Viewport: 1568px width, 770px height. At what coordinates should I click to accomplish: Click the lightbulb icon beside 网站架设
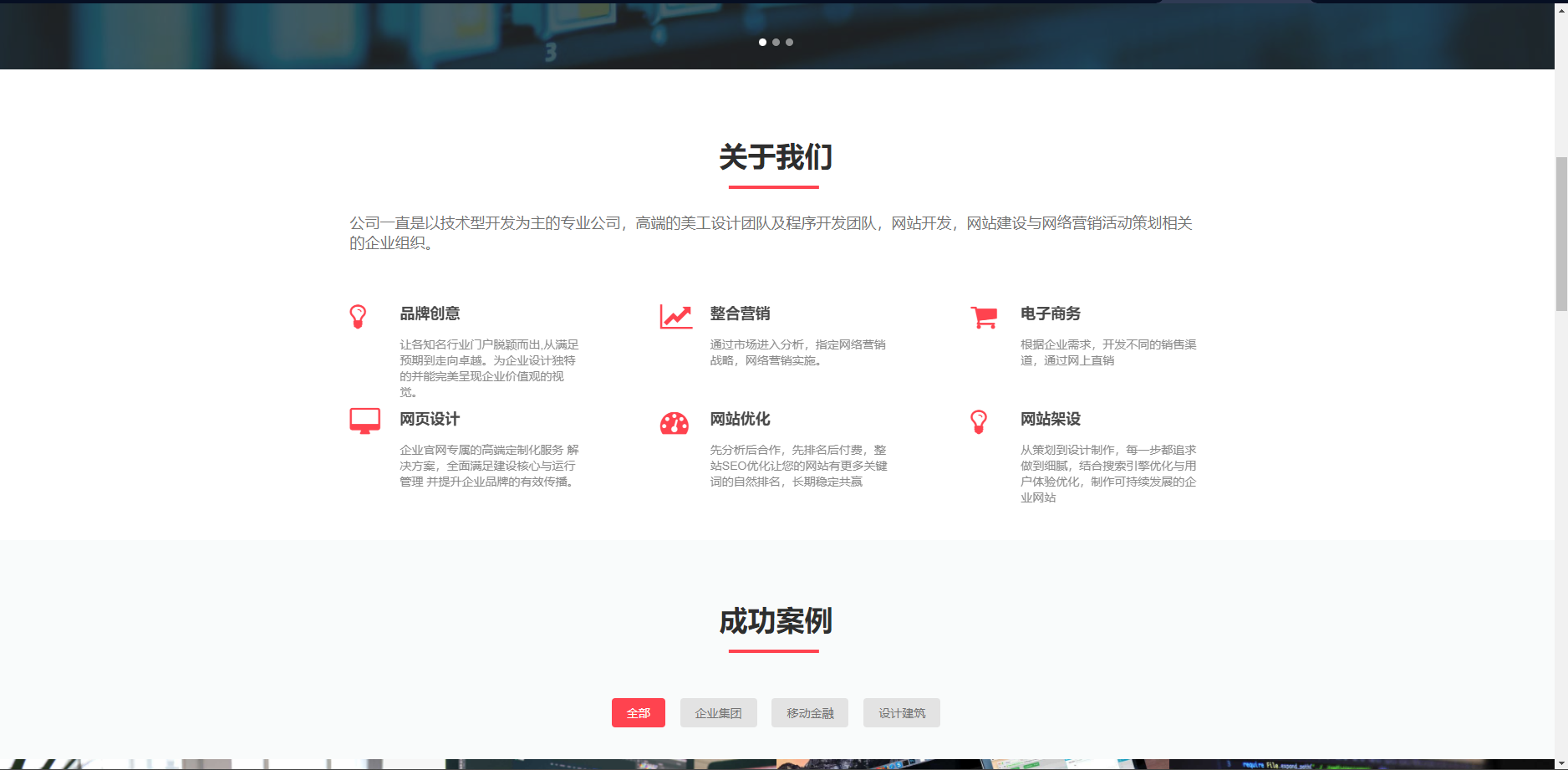point(979,421)
